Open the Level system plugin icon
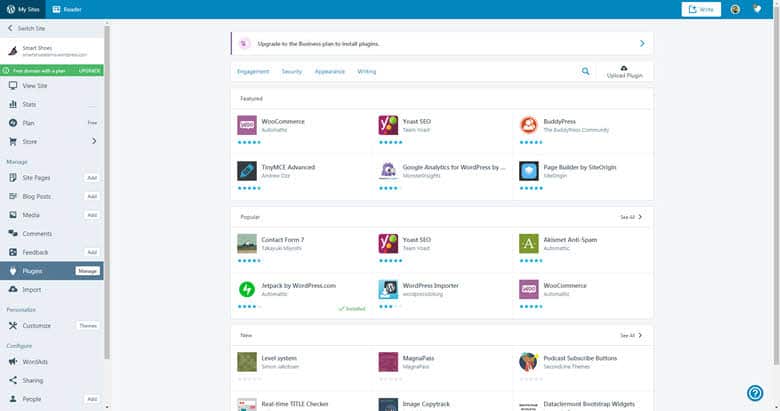 (x=247, y=362)
